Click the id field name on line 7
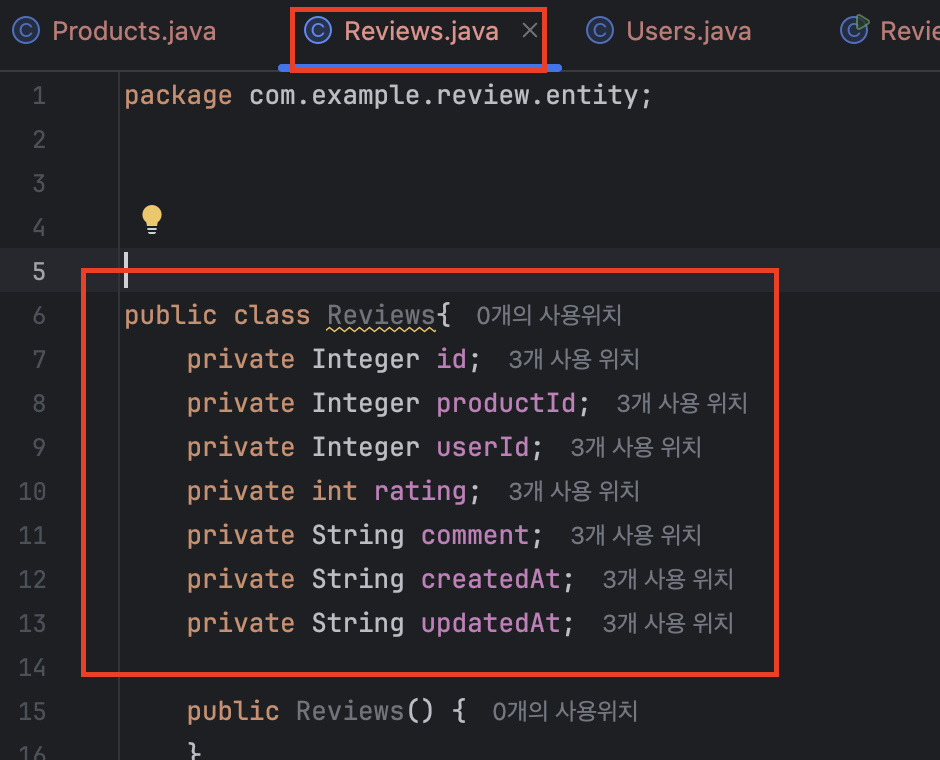Viewport: 940px width, 760px height. (451, 360)
